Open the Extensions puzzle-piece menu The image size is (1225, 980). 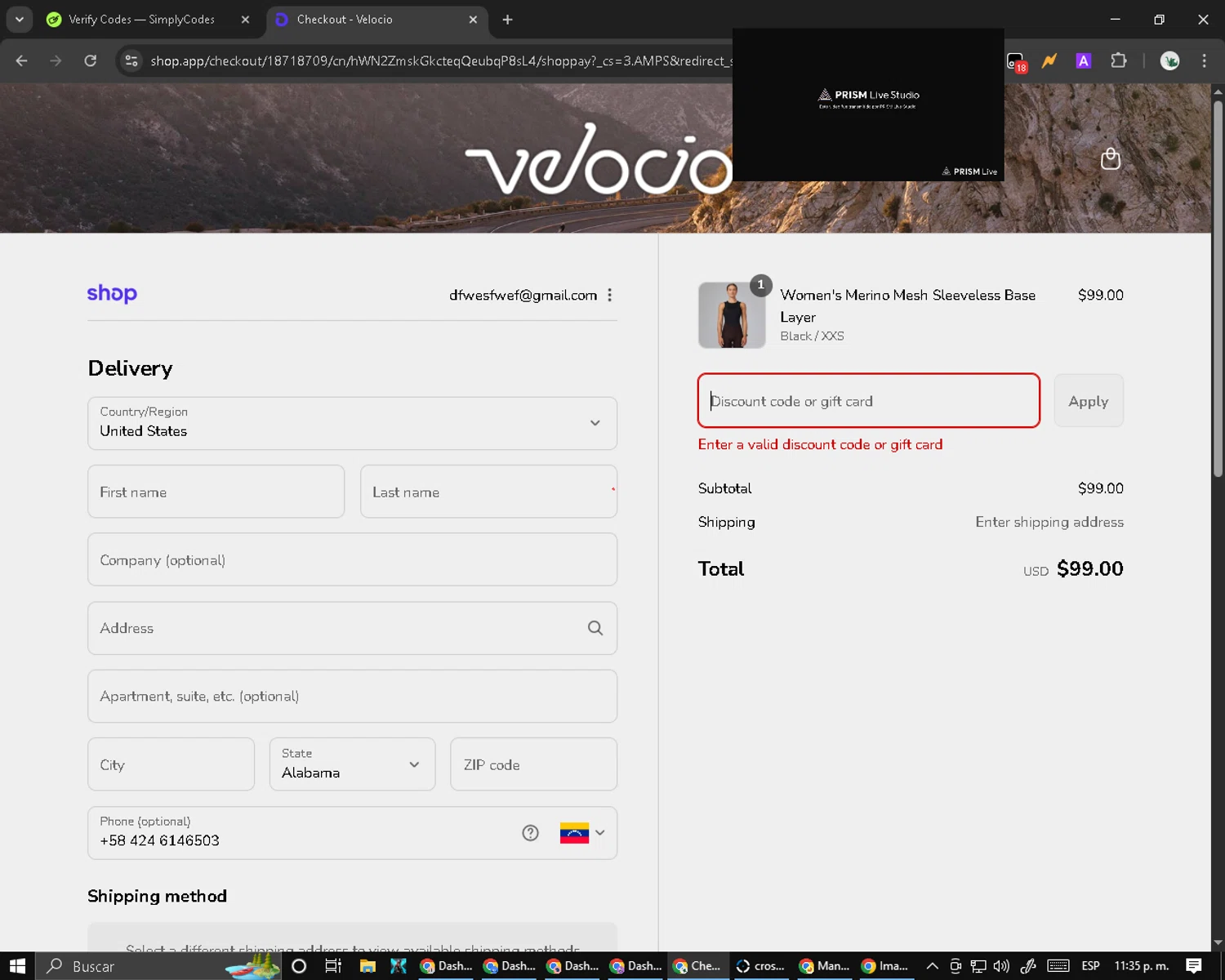1119,60
